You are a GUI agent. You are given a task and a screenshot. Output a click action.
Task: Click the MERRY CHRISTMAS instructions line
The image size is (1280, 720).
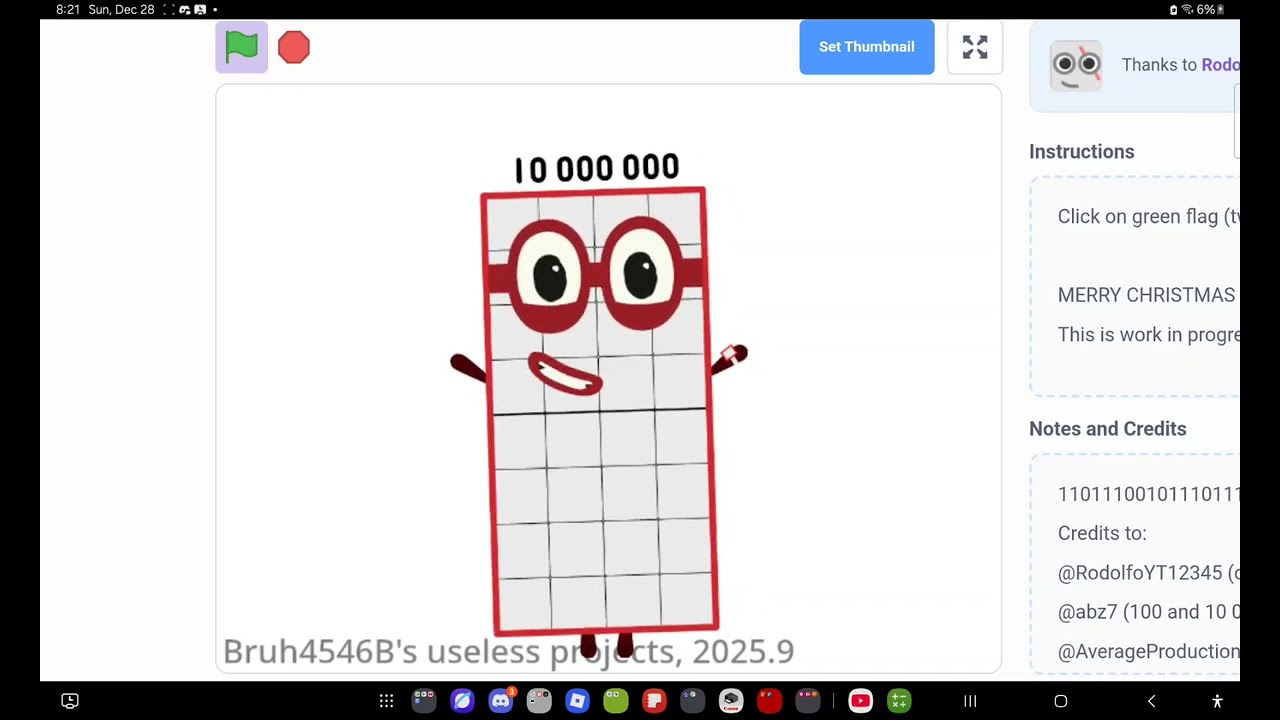1147,295
